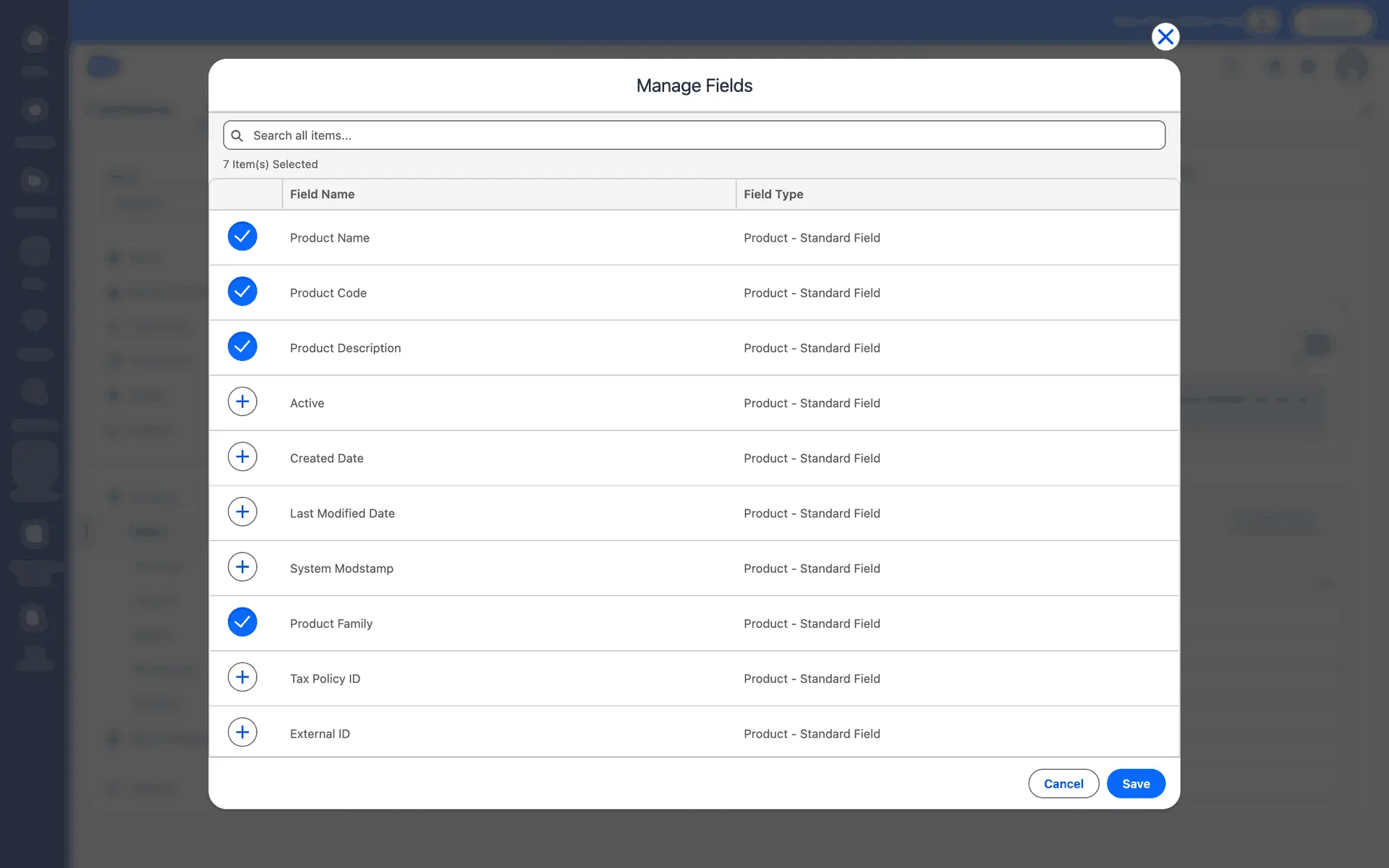Uncheck the Product Family field

[242, 622]
